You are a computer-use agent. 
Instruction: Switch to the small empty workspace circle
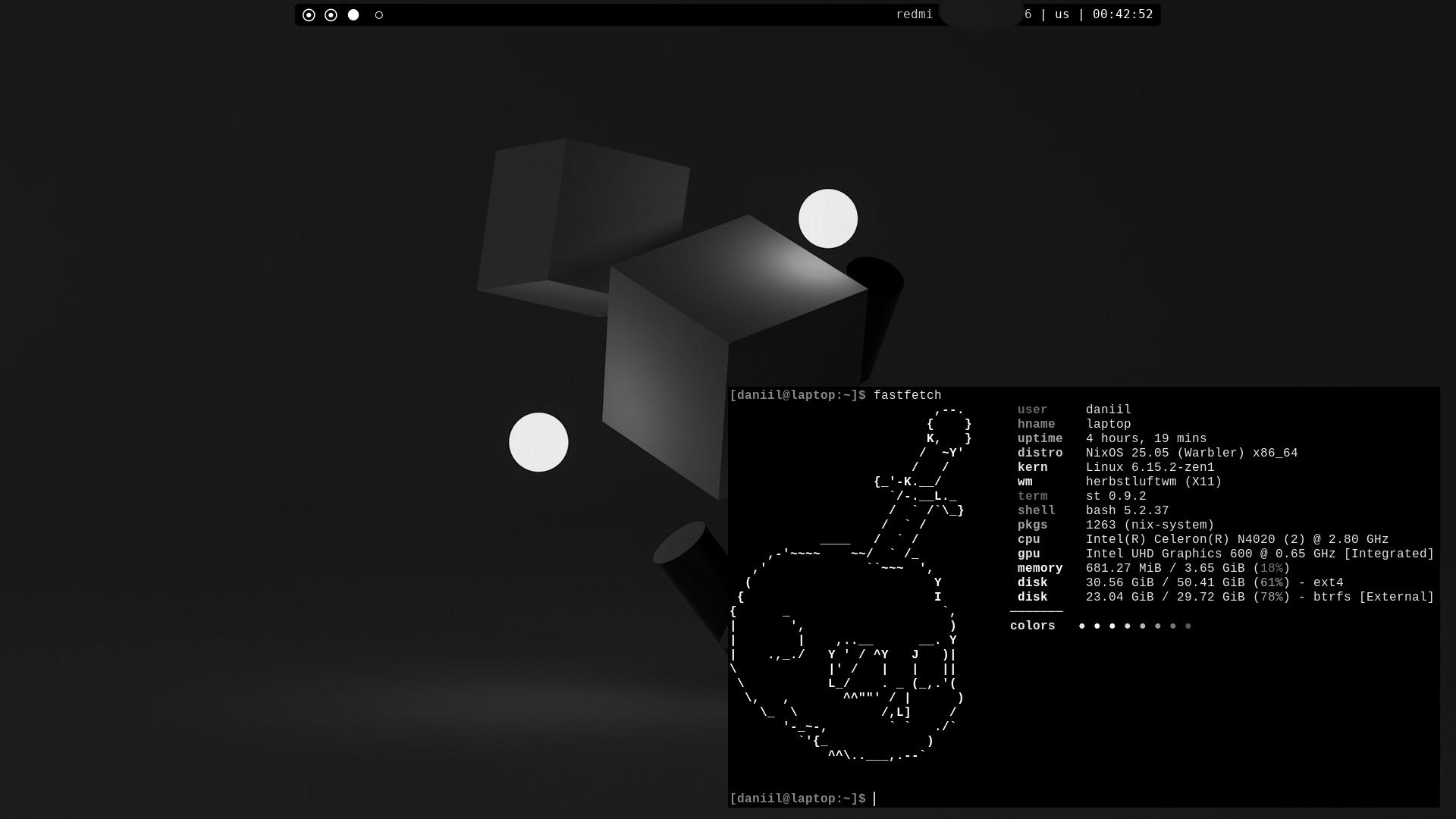pyautogui.click(x=379, y=15)
